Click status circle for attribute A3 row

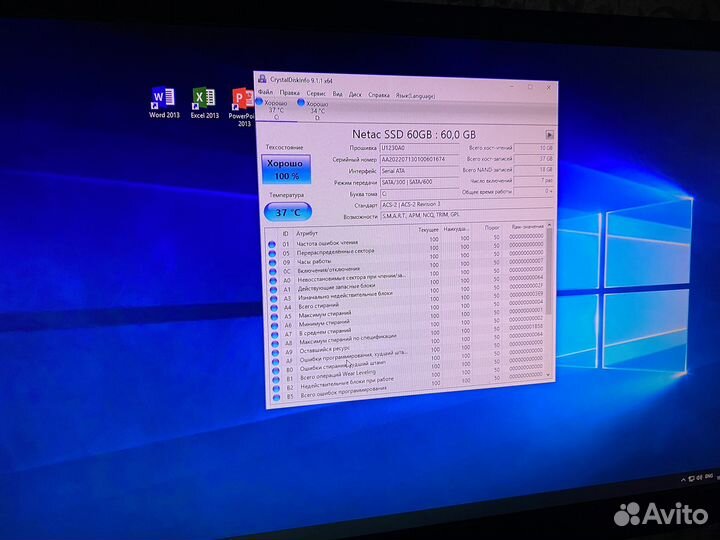coord(274,299)
